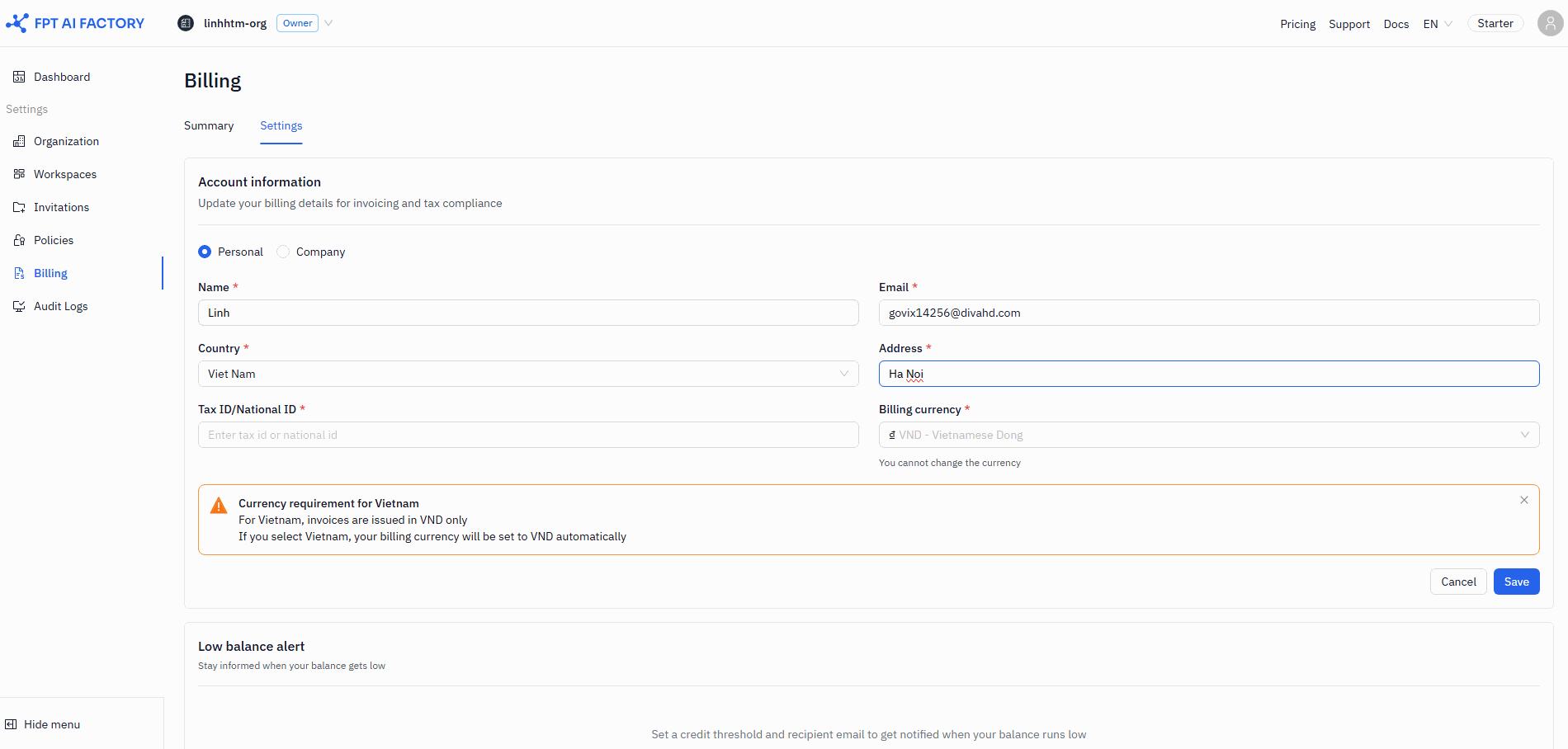Click the Name input field
1568x749 pixels.
(528, 313)
